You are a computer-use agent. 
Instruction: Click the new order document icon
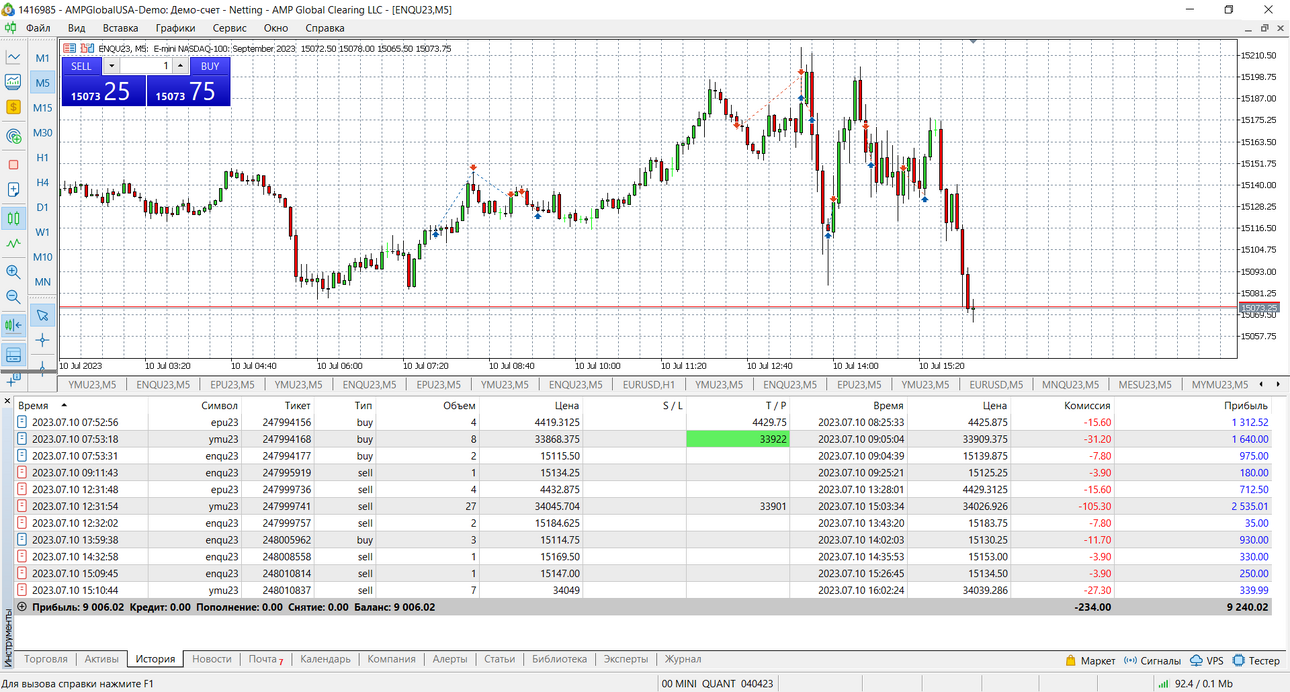(14, 189)
